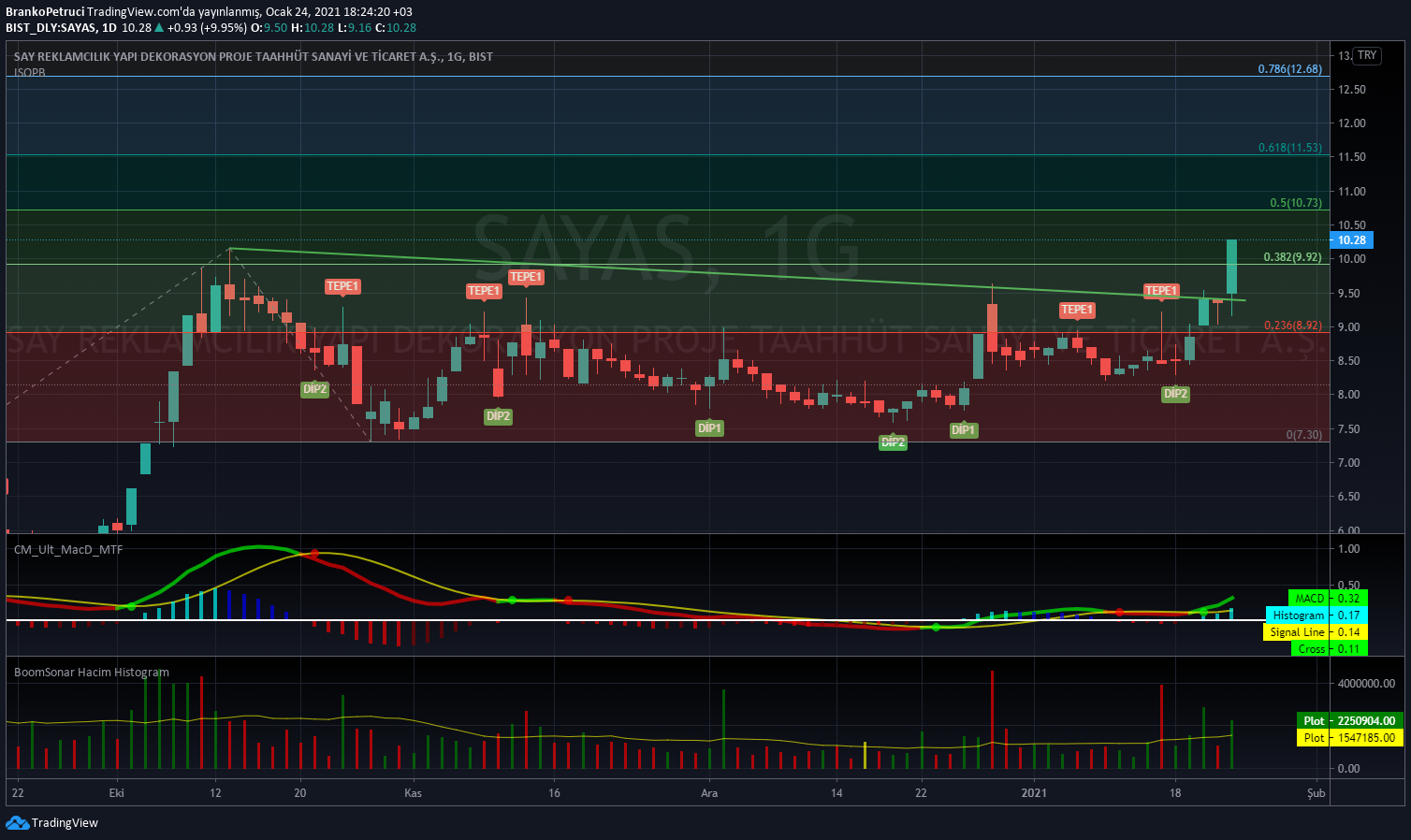Click the blue 10.28 current price tag
Screen dimensions: 1411x840
click(1352, 240)
